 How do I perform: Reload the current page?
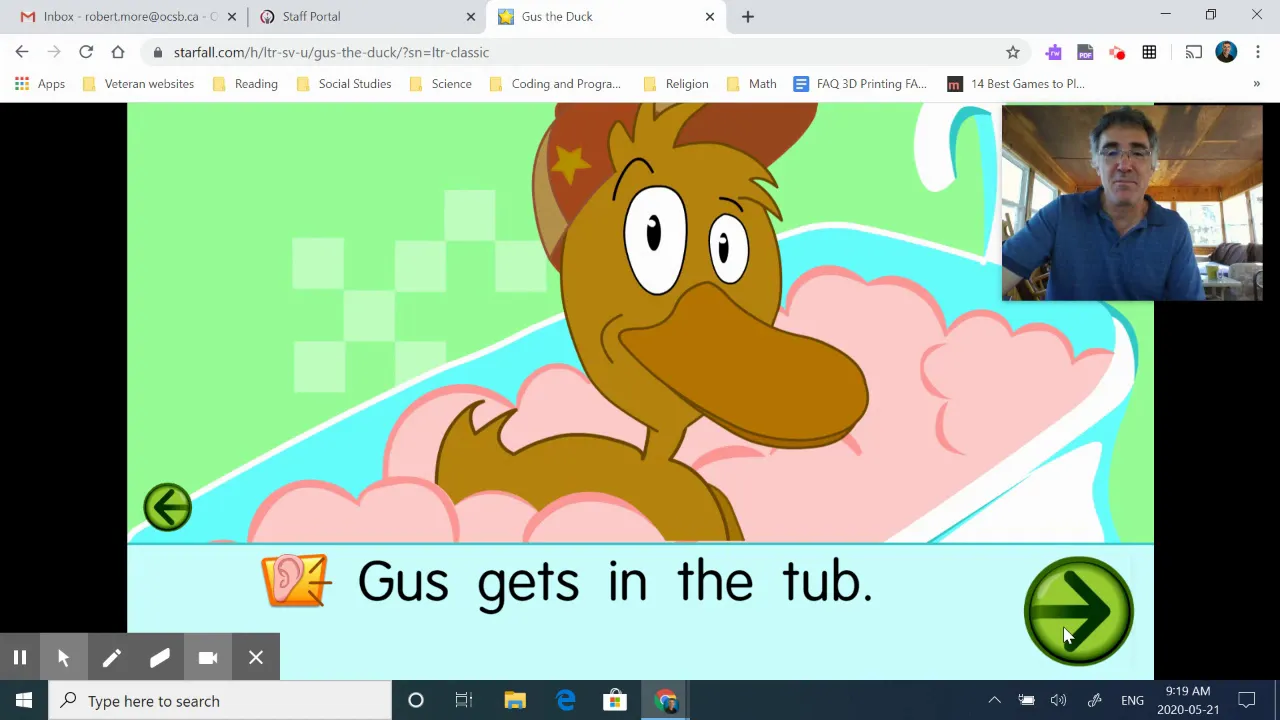click(86, 52)
